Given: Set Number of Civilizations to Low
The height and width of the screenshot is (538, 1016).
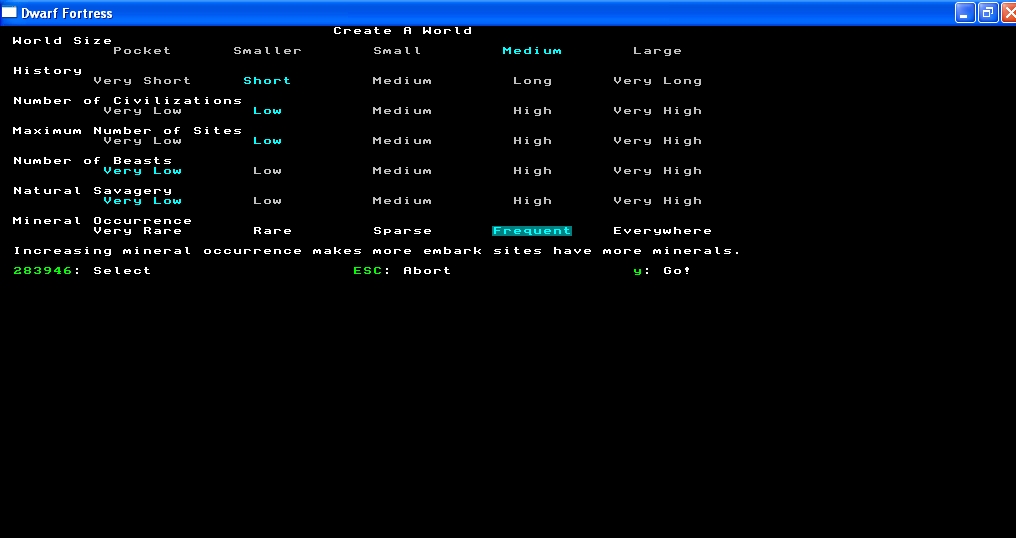Looking at the screenshot, I should click(x=267, y=110).
